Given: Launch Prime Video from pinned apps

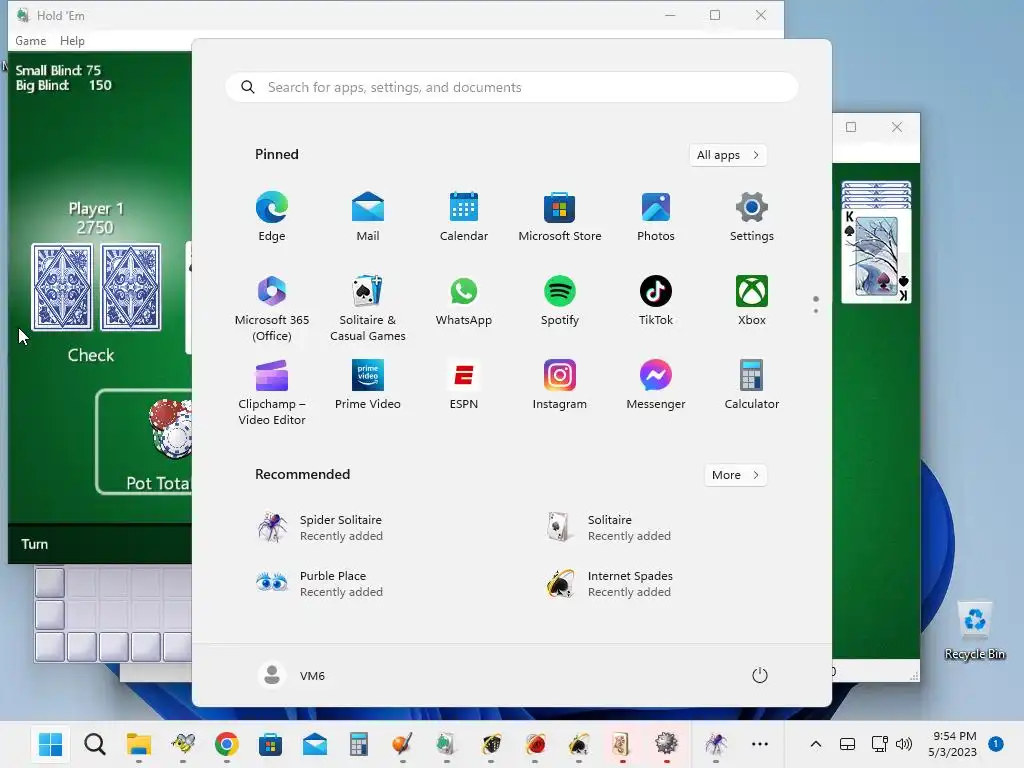Looking at the screenshot, I should coord(368,385).
